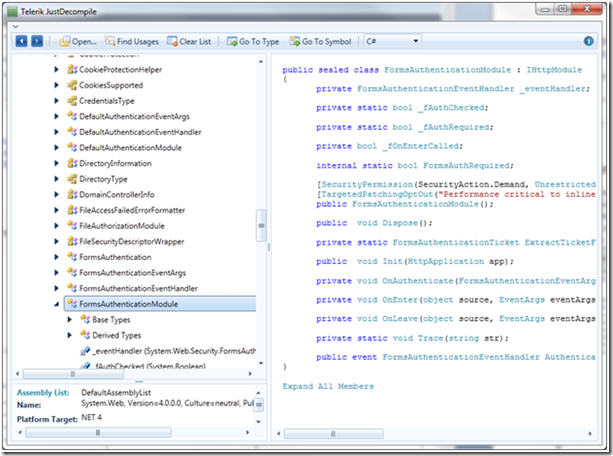Click the IHttpModule type link in code
Viewport: 613px width, 456px height.
(x=554, y=70)
